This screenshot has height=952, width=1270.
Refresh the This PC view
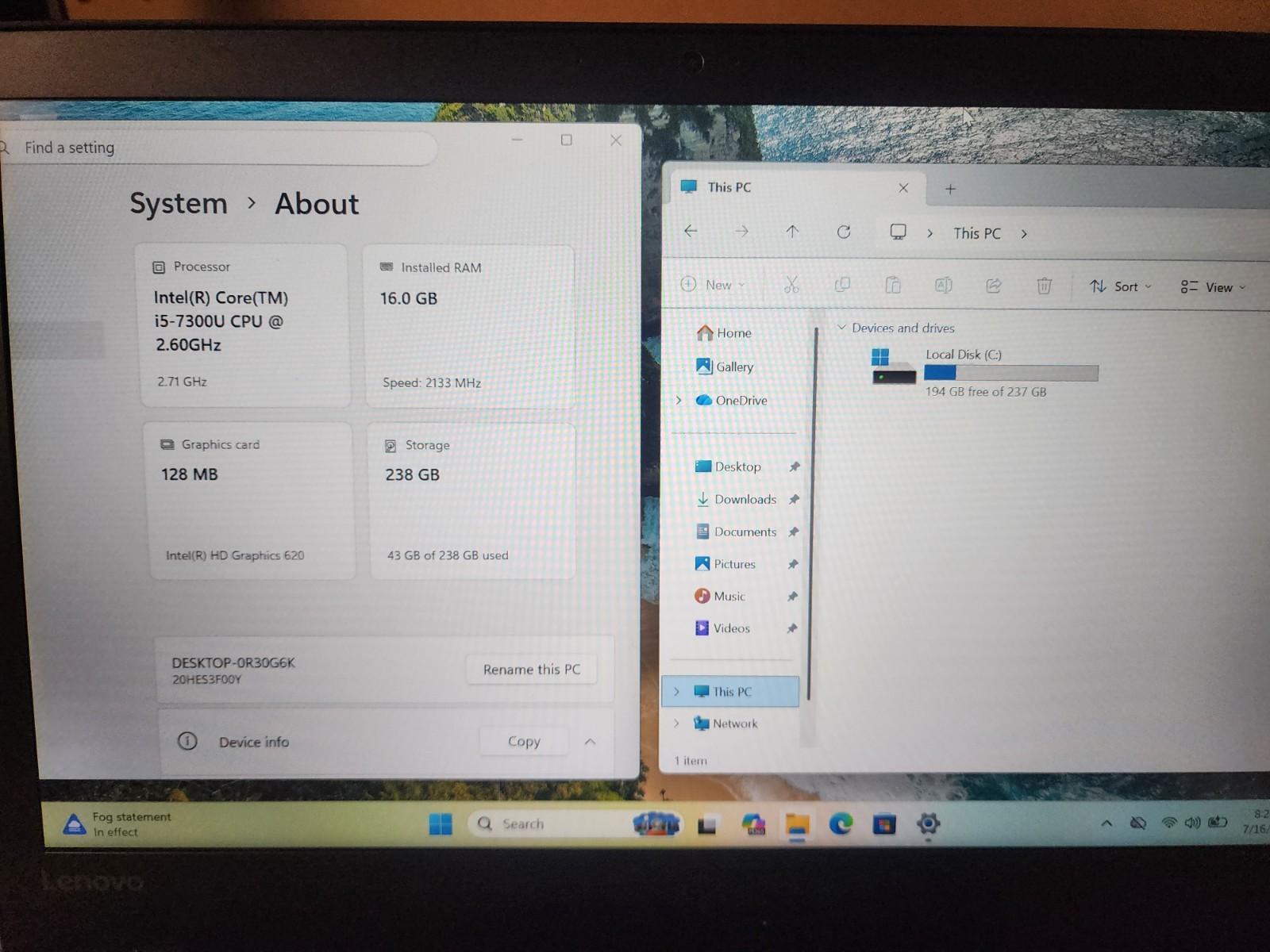[x=844, y=232]
